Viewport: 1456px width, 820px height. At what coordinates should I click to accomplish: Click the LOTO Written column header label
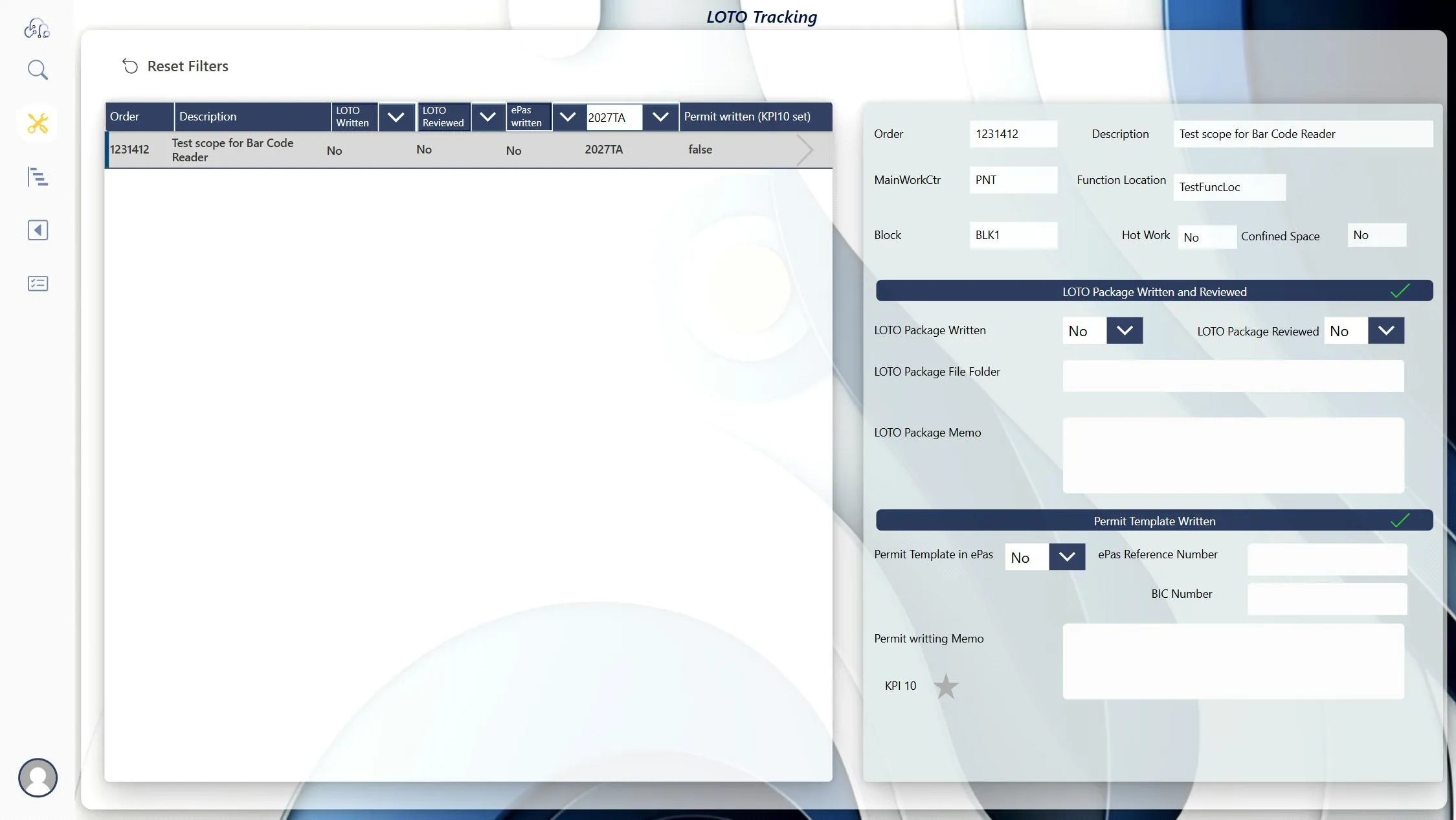354,117
